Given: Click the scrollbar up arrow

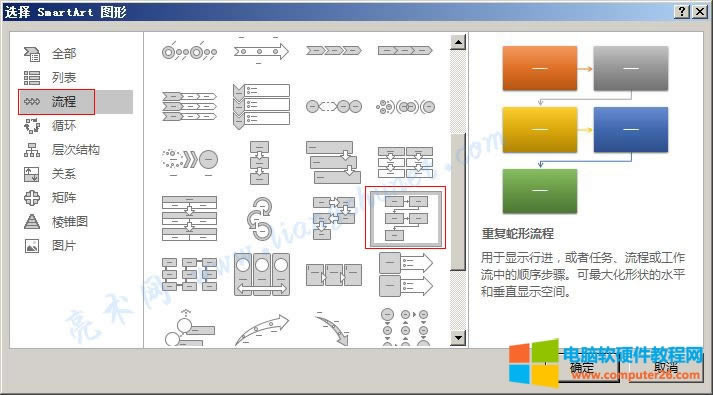Looking at the screenshot, I should 458,43.
